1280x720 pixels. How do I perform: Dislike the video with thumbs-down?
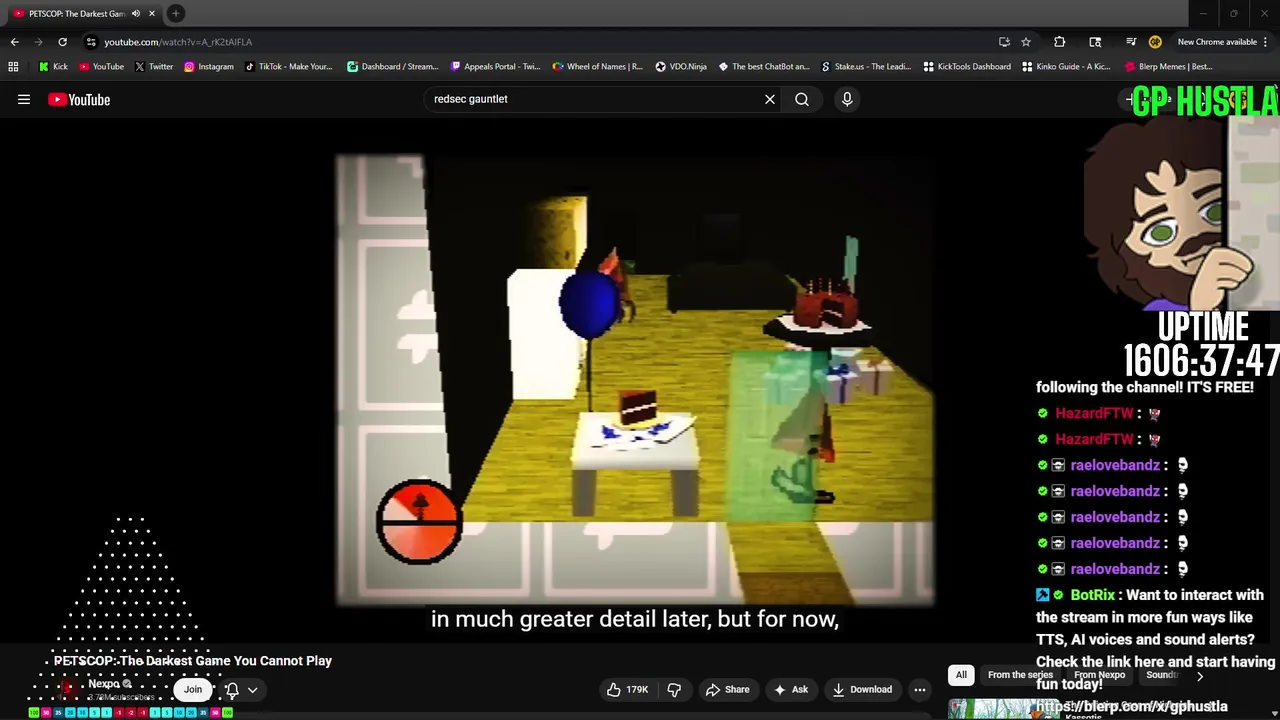tap(674, 689)
